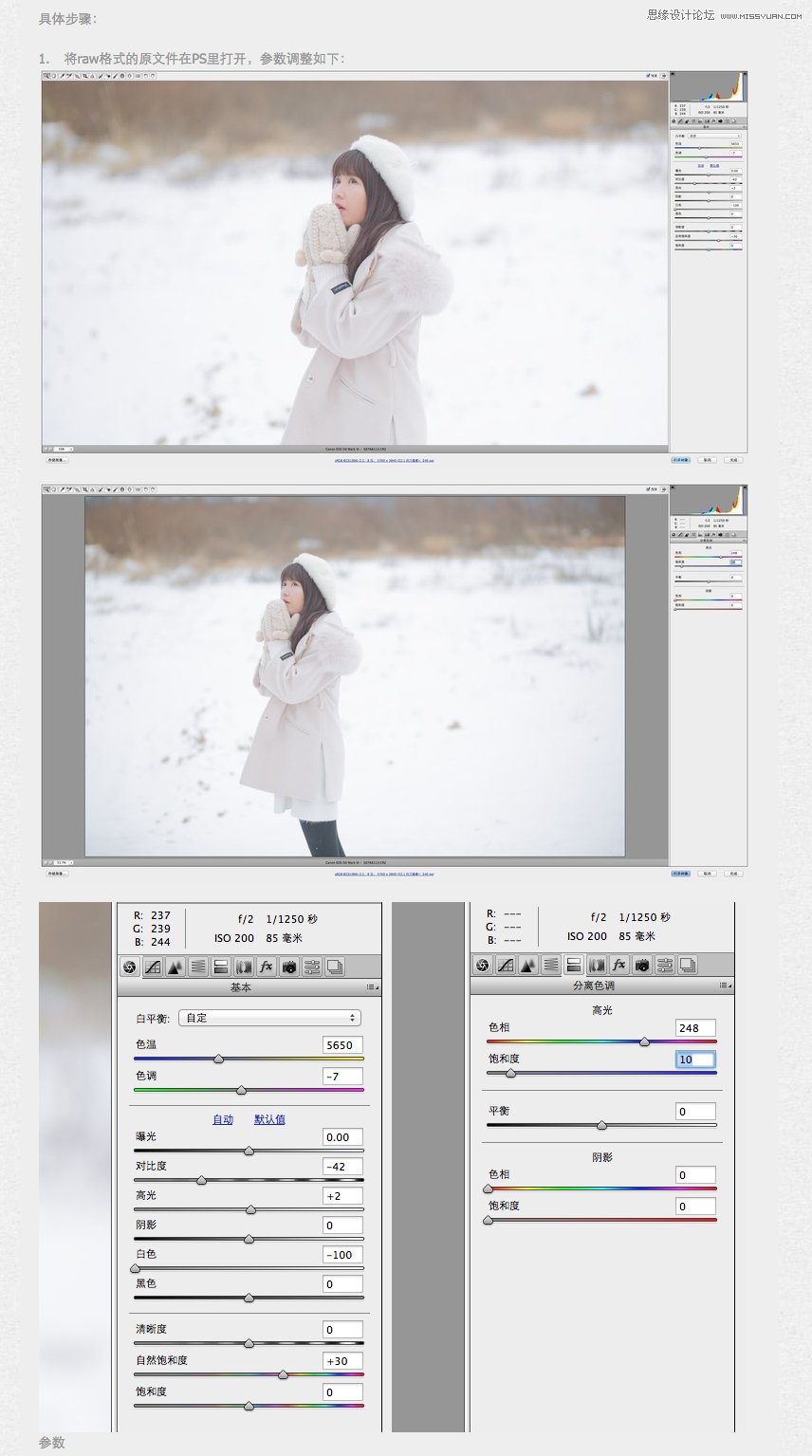The image size is (812, 1456).
Task: Switch to Basic aperture icon in 分离色调 panel
Action: coord(483,965)
